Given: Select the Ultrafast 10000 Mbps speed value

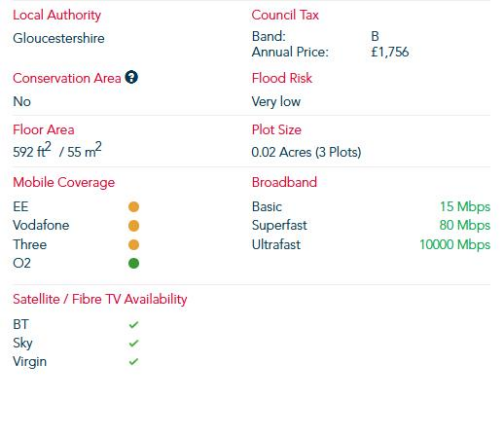Looking at the screenshot, I should pyautogui.click(x=455, y=245).
